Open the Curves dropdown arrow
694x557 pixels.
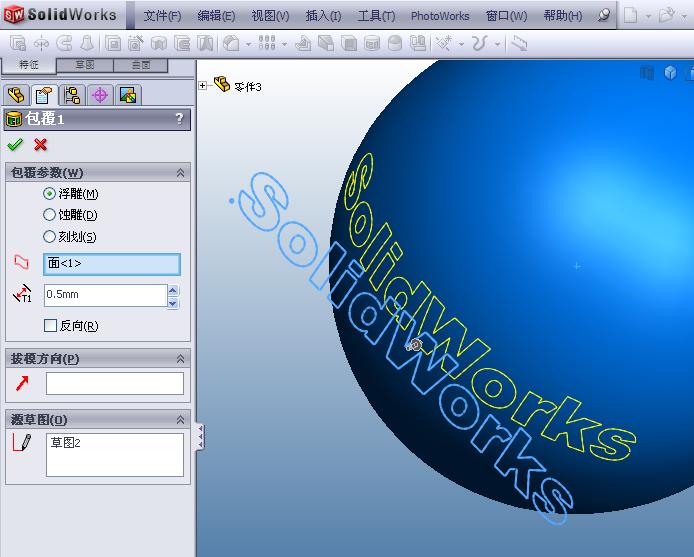point(497,44)
